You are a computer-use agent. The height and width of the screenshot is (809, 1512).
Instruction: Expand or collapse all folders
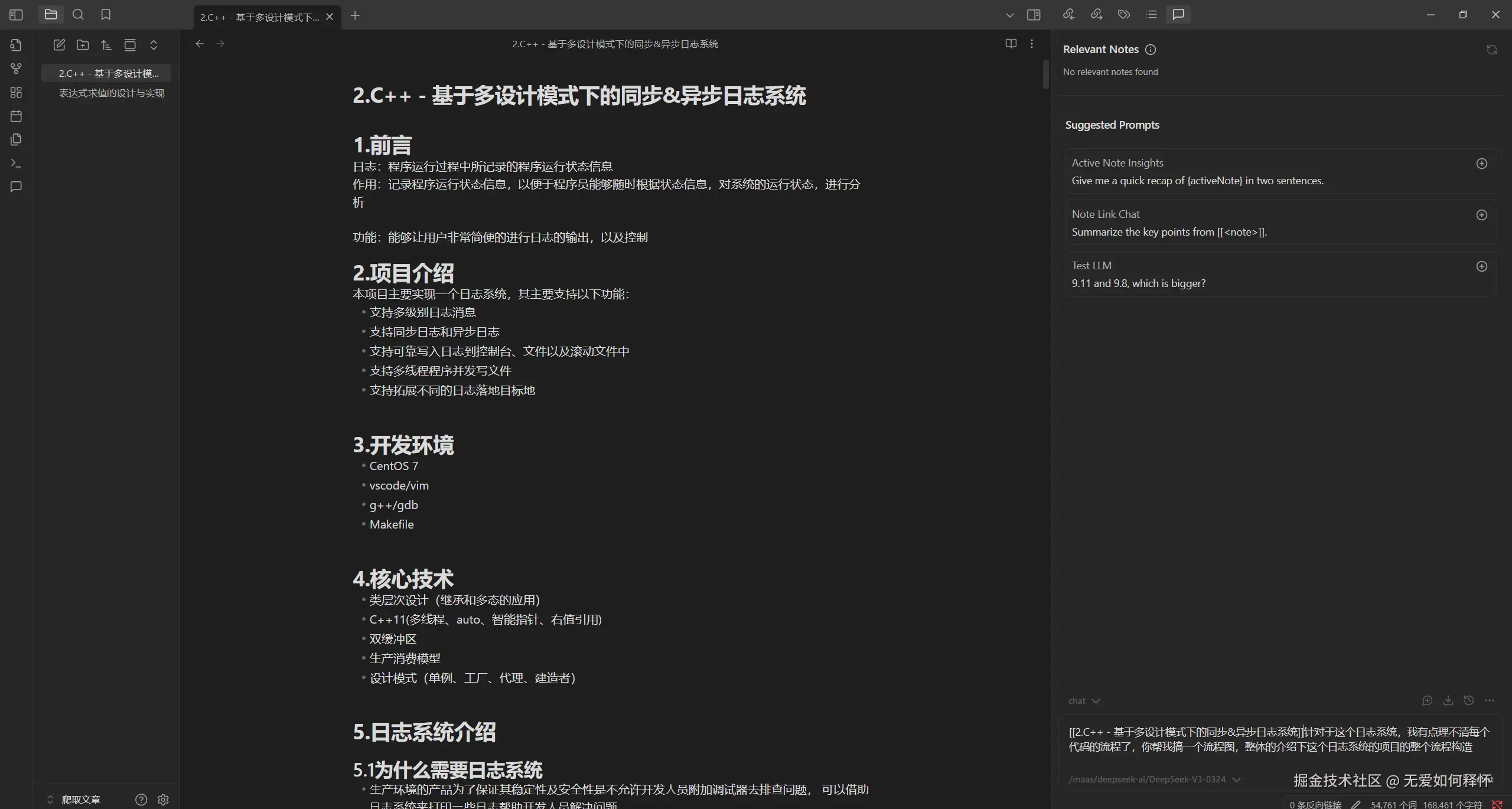(154, 45)
